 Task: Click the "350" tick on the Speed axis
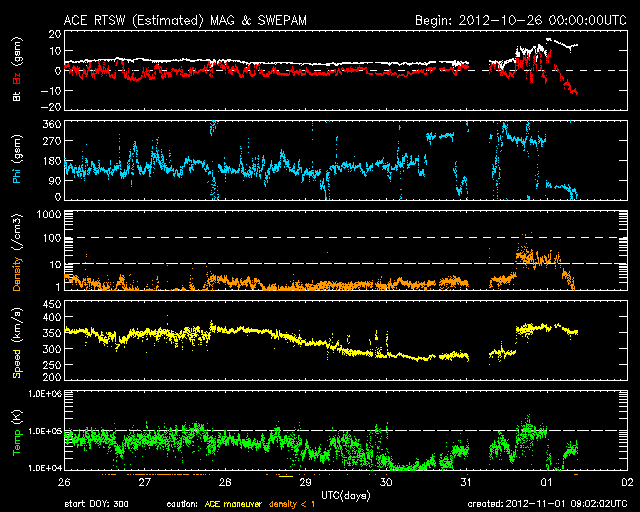52,333
